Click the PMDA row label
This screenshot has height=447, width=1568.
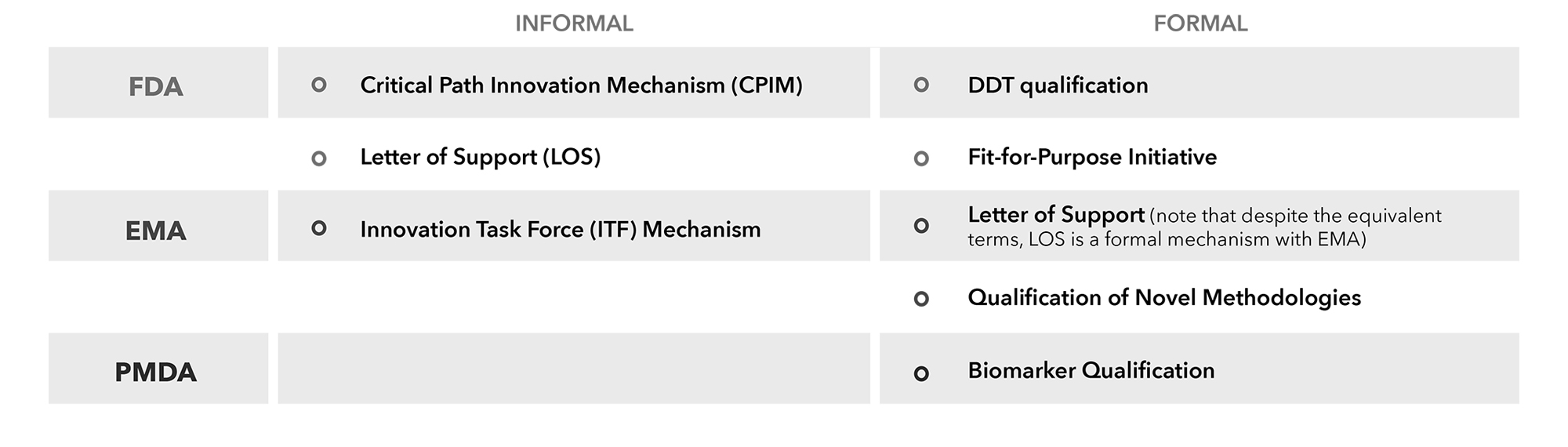pos(156,372)
